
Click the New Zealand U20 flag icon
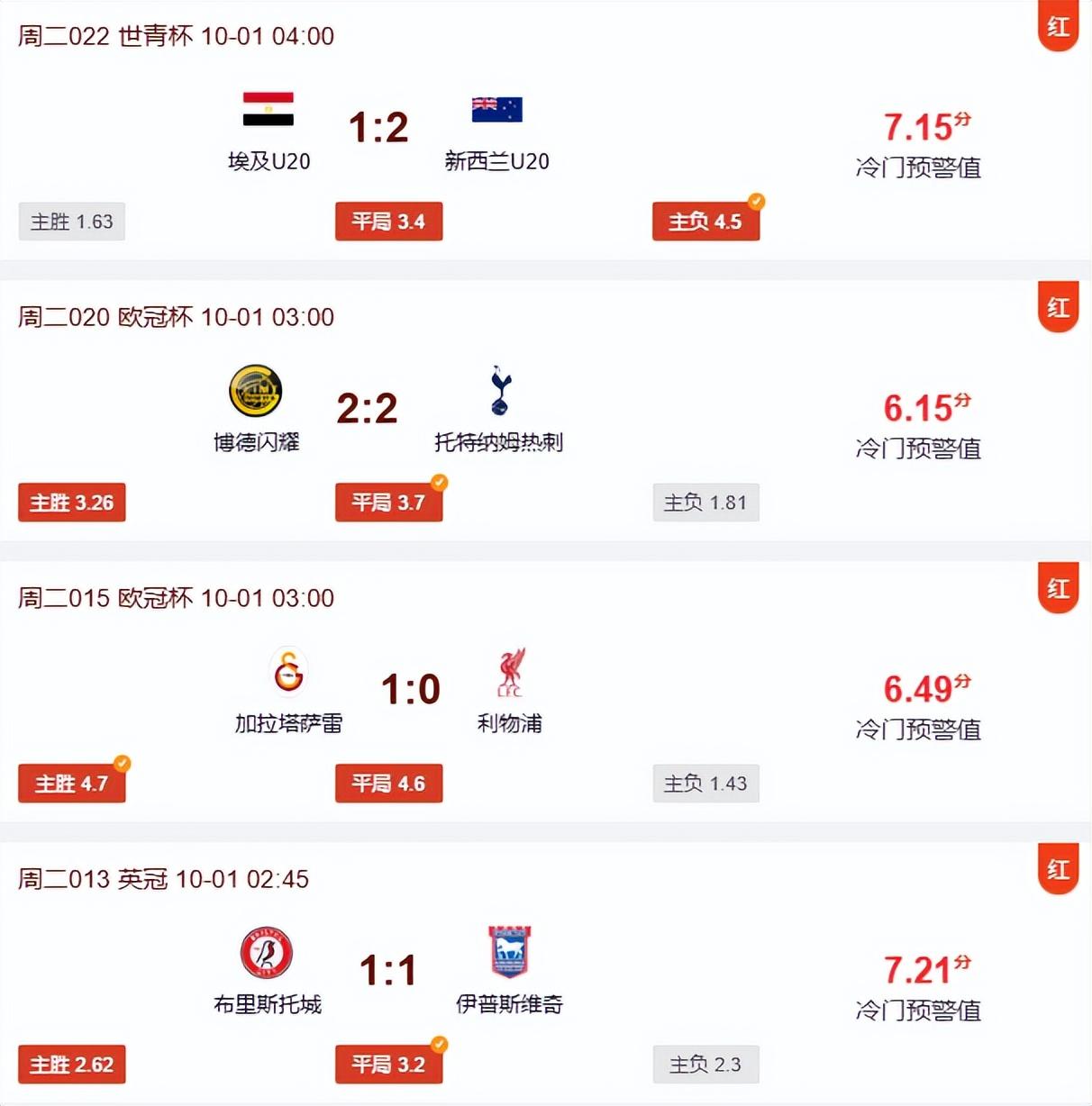(496, 109)
